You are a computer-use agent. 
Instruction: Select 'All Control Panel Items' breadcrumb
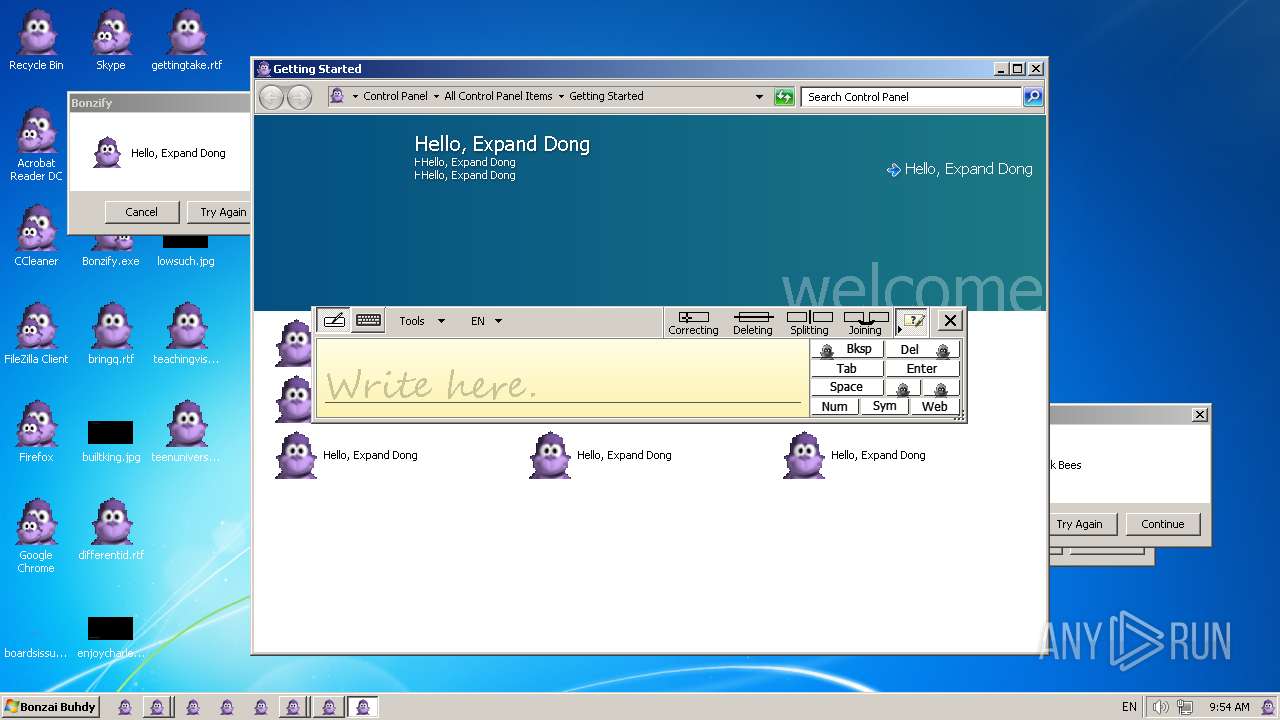point(498,97)
